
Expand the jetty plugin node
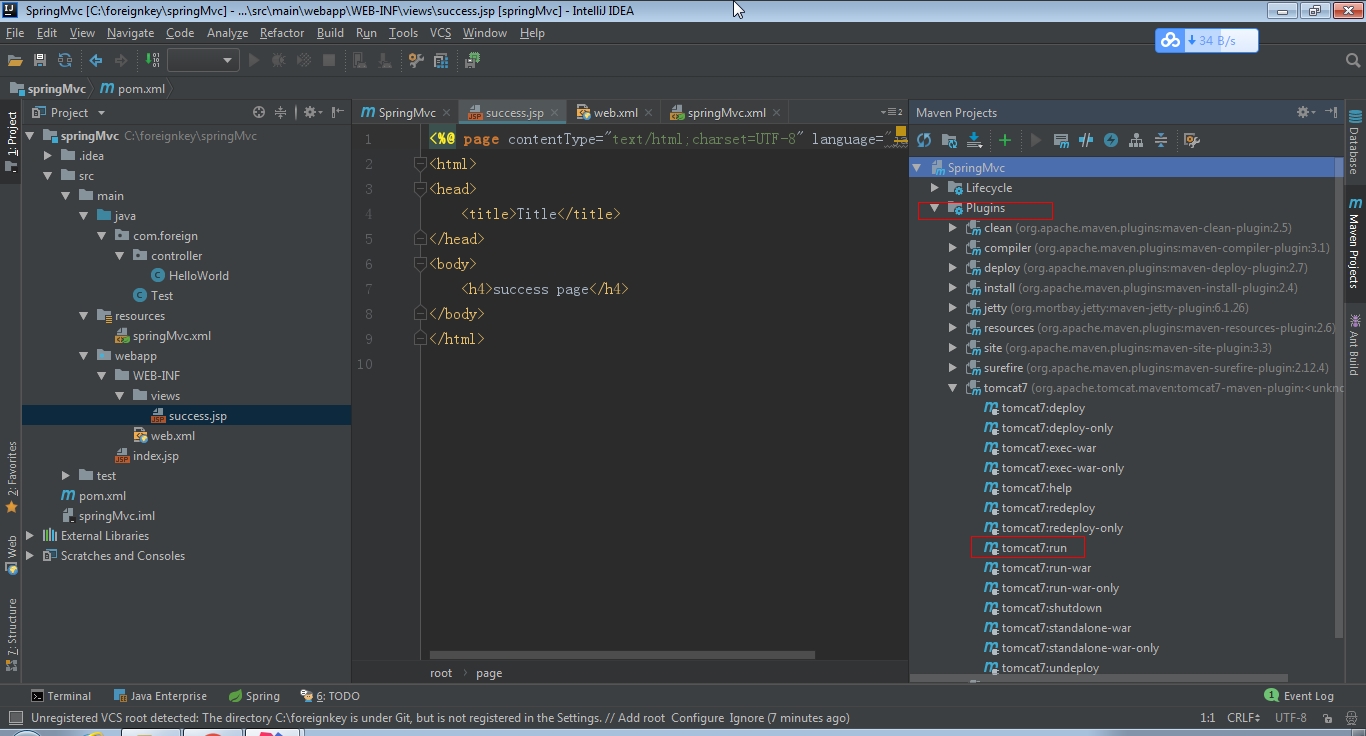(x=953, y=308)
